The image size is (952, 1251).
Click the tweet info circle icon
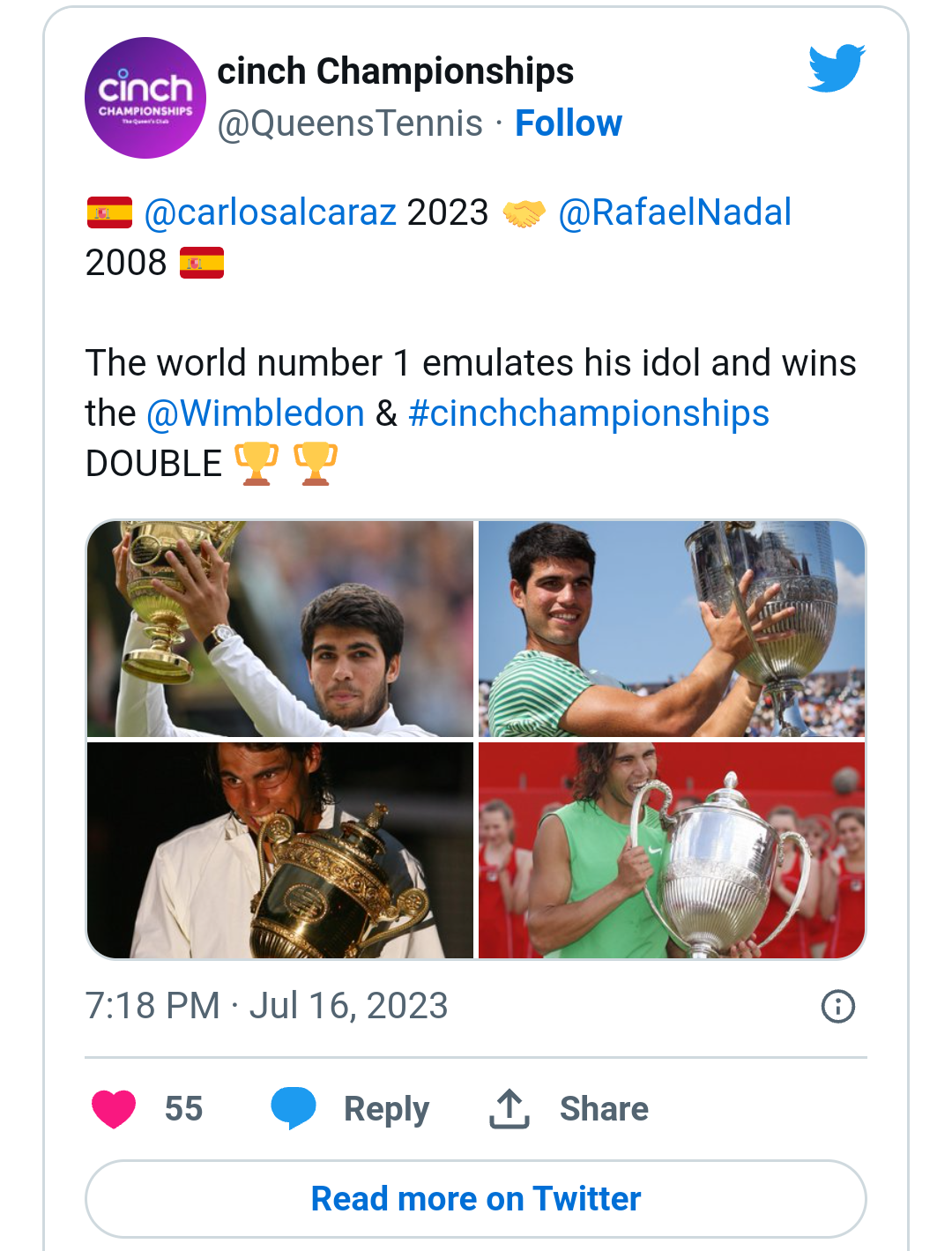837,1006
